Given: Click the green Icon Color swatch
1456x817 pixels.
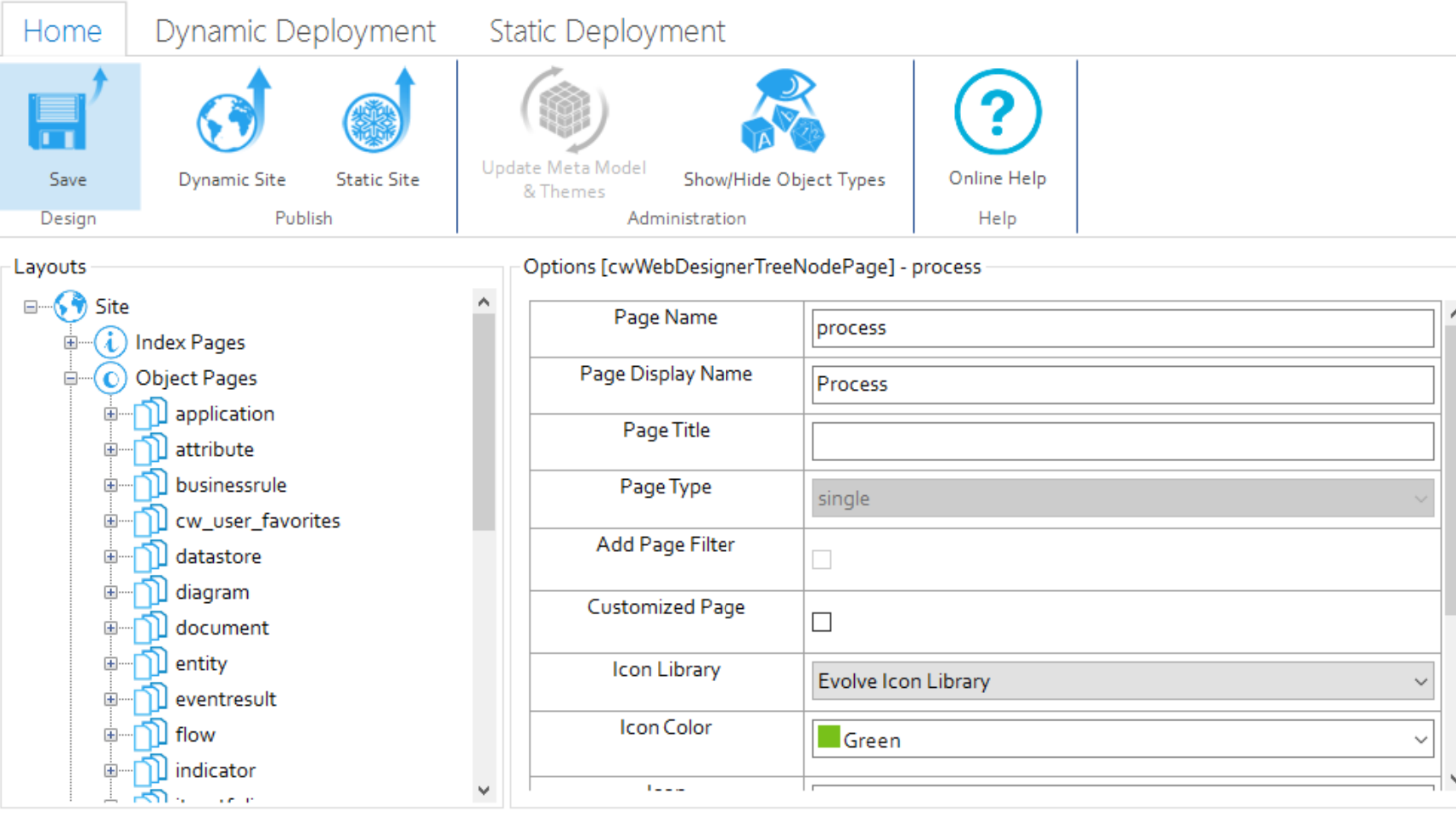Looking at the screenshot, I should pos(829,737).
